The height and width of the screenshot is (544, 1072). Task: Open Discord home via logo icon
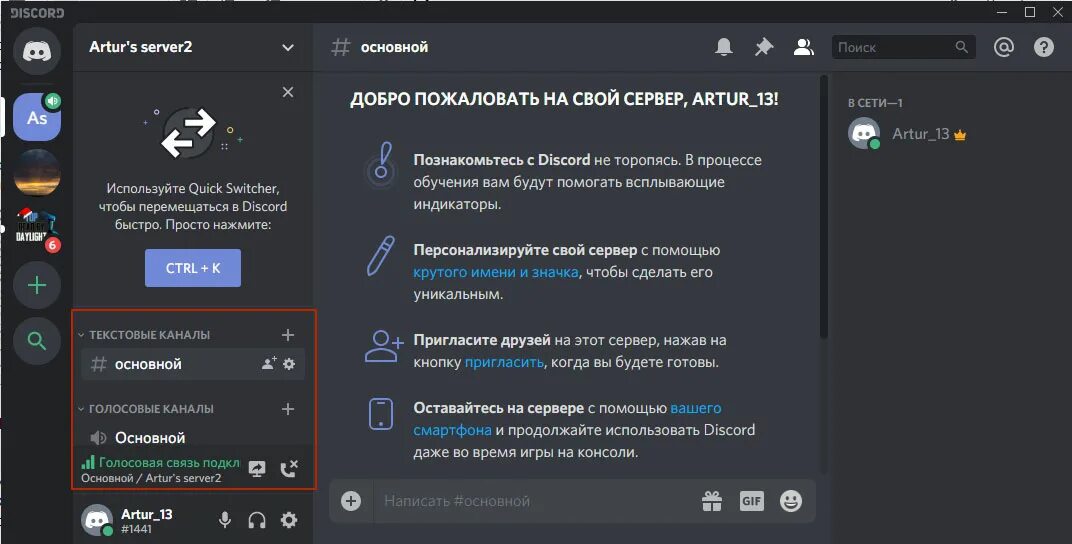point(37,52)
